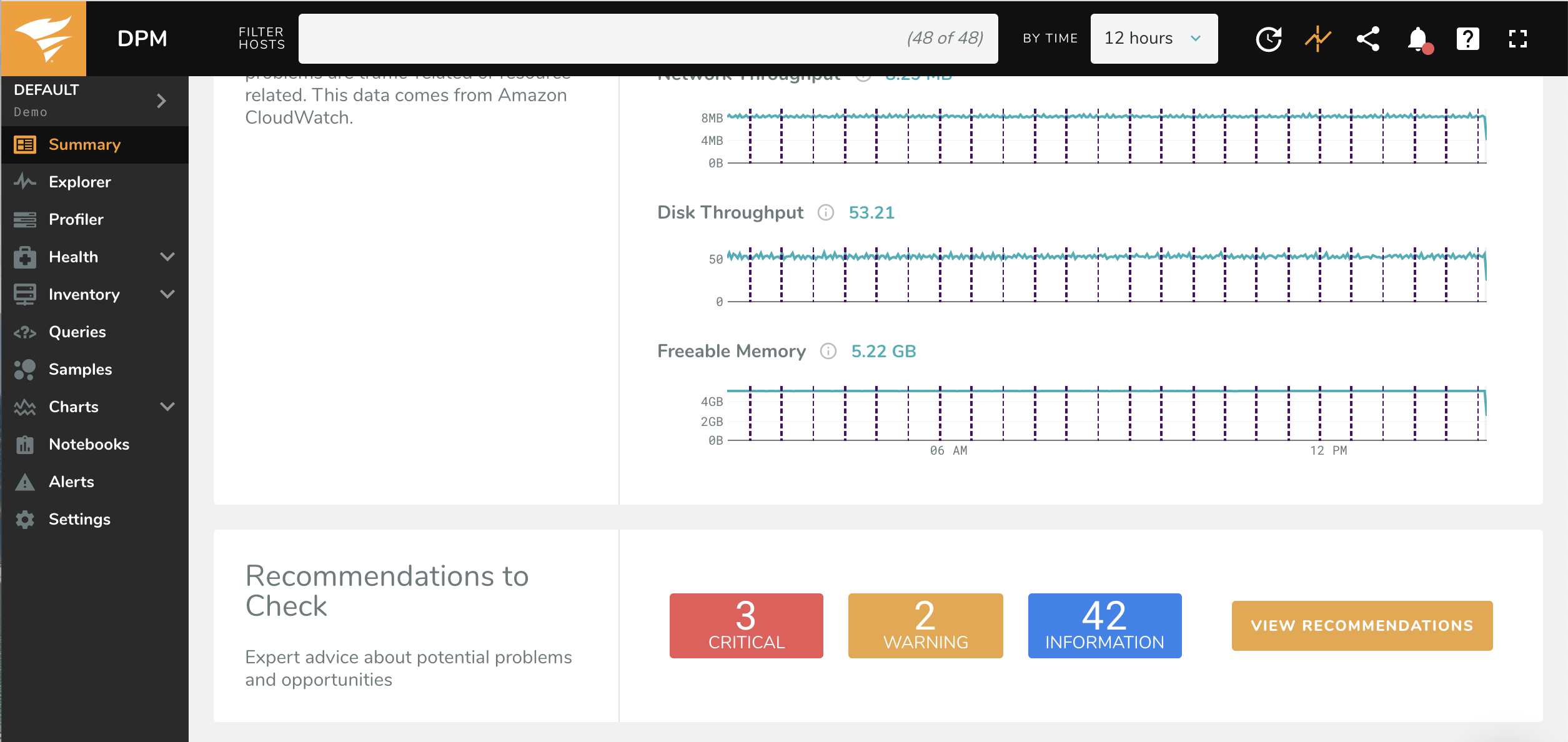Open the help question mark icon
Image resolution: width=1568 pixels, height=742 pixels.
pyautogui.click(x=1467, y=39)
